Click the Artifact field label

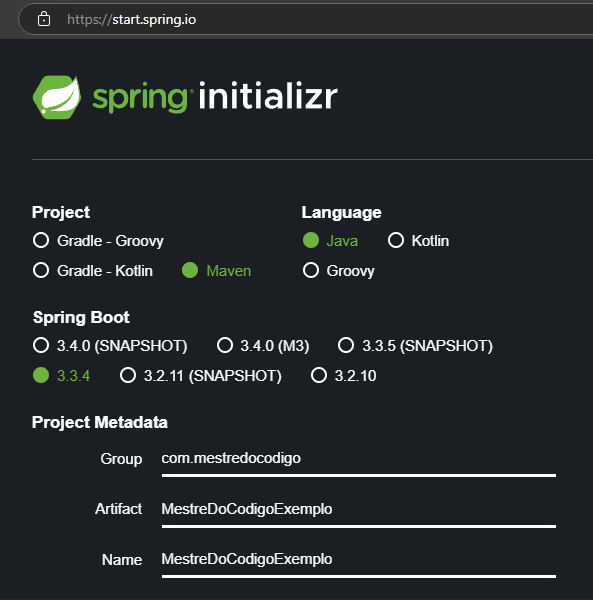pos(118,509)
